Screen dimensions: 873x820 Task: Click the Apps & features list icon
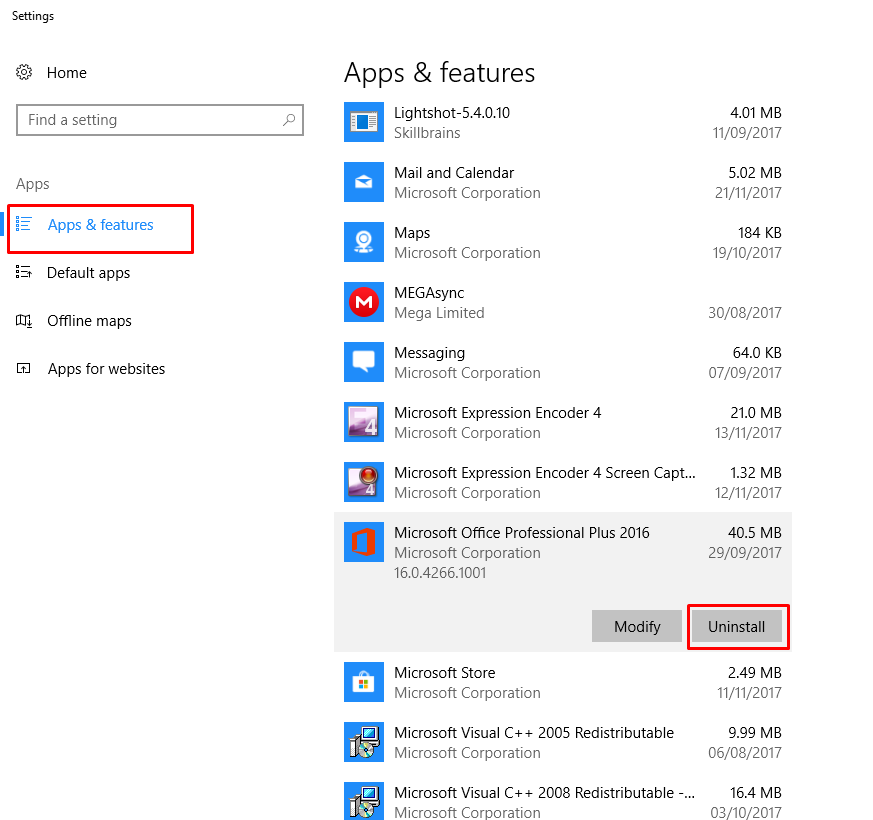pos(23,224)
